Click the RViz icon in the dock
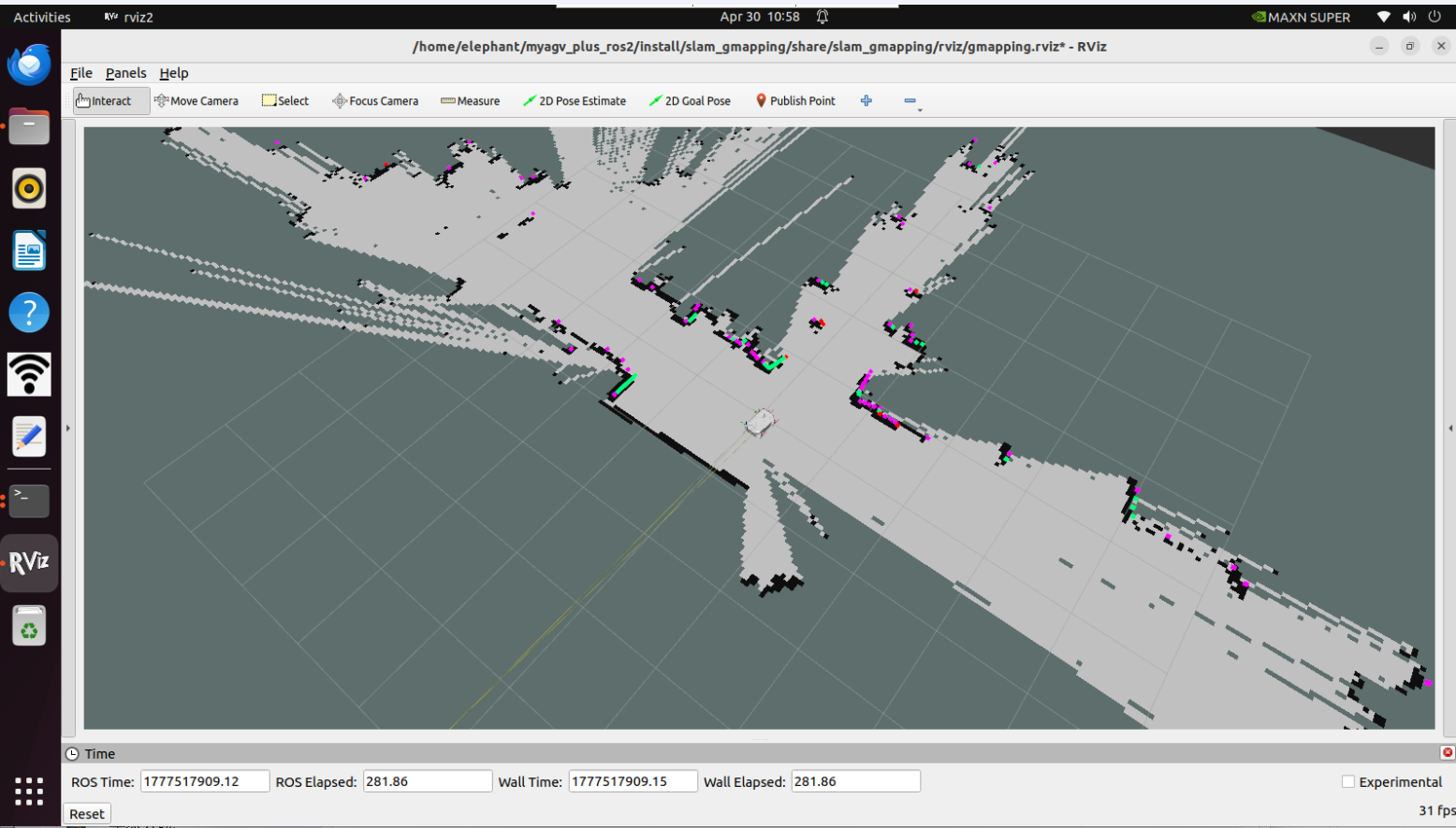The width and height of the screenshot is (1456, 828). point(29,562)
